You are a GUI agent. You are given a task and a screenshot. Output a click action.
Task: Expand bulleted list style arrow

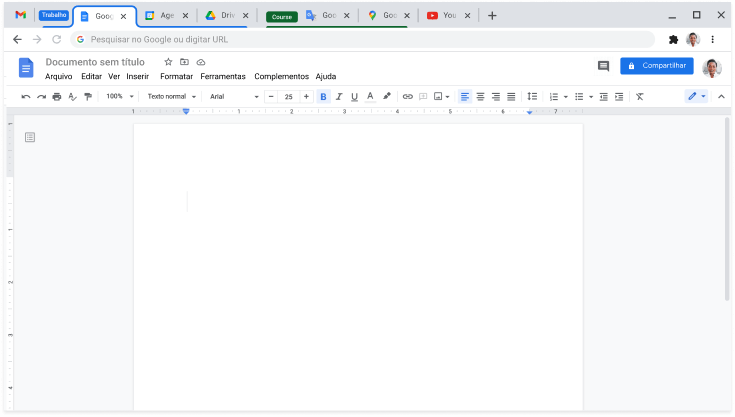click(591, 97)
